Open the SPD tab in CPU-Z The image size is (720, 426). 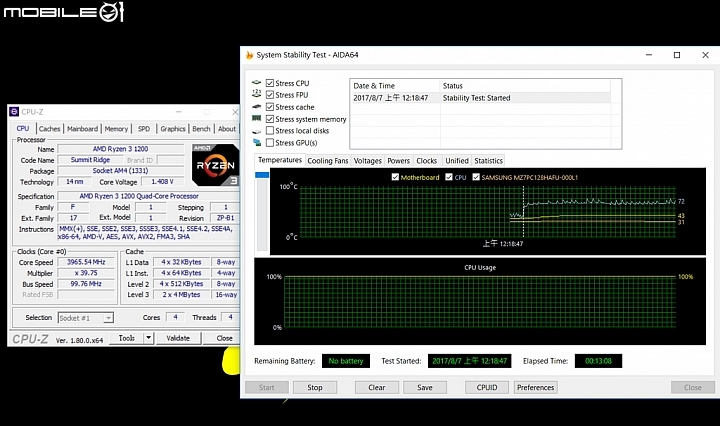pyautogui.click(x=144, y=129)
